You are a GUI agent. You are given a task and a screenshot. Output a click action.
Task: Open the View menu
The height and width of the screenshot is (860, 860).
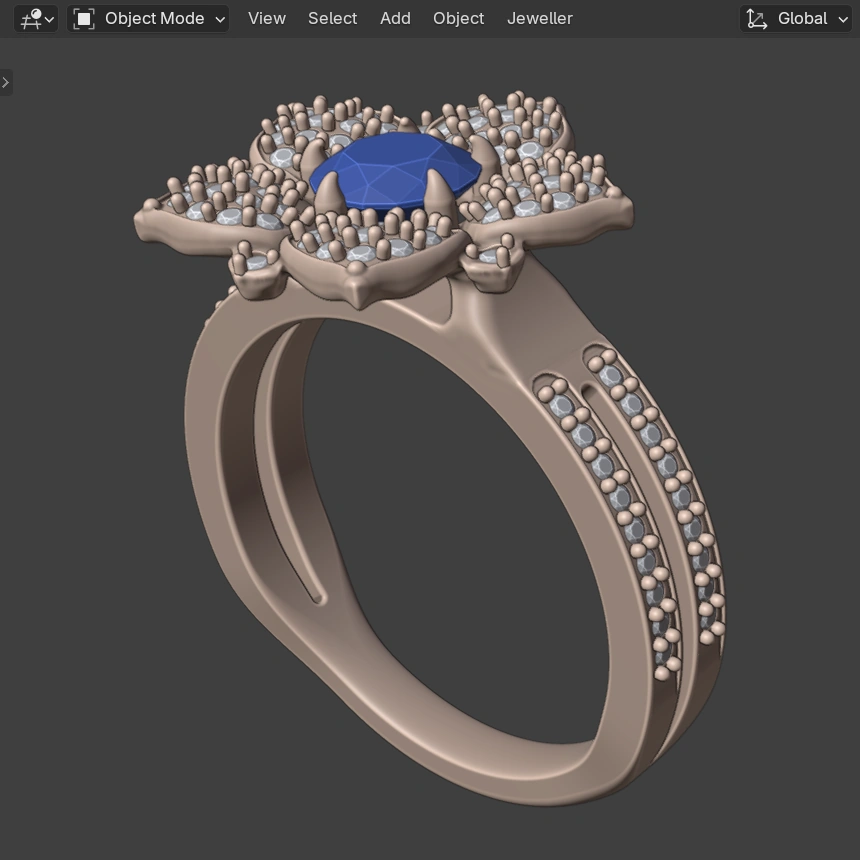point(267,19)
